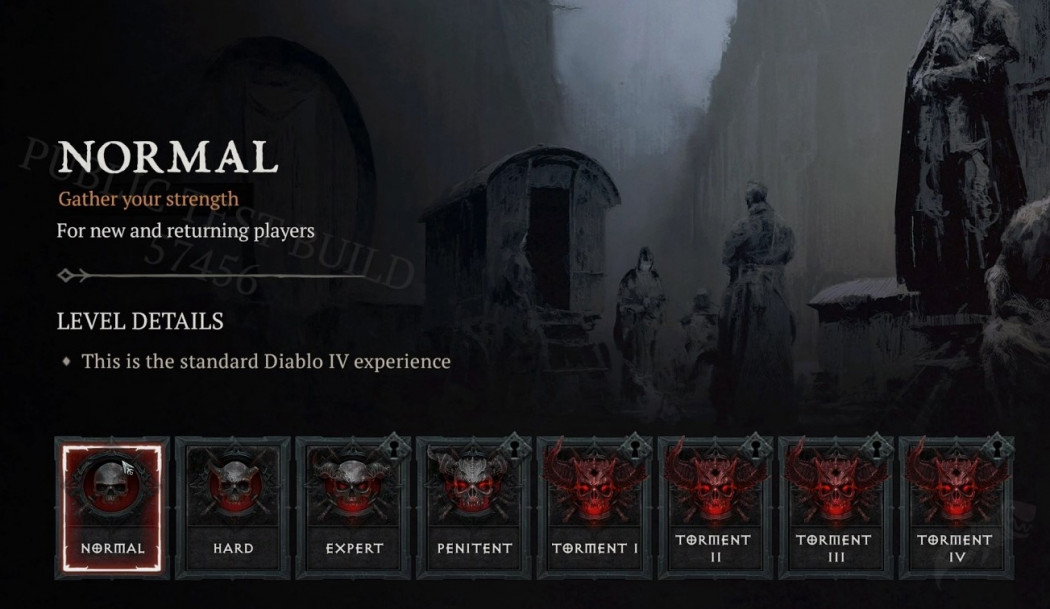
Task: Click the highlighted NORMAL card label
Action: [x=112, y=548]
